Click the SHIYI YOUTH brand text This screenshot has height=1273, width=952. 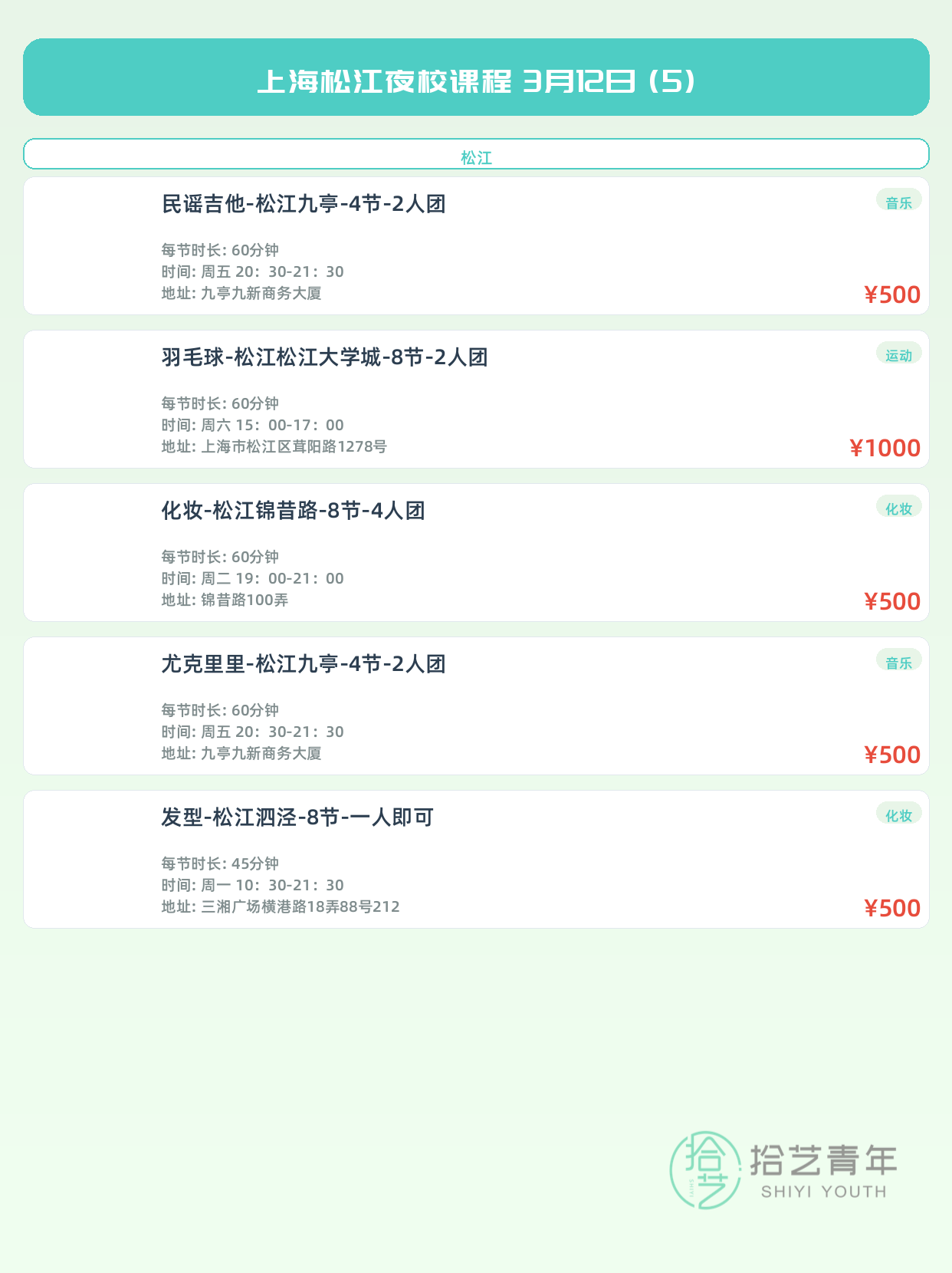(x=823, y=1192)
